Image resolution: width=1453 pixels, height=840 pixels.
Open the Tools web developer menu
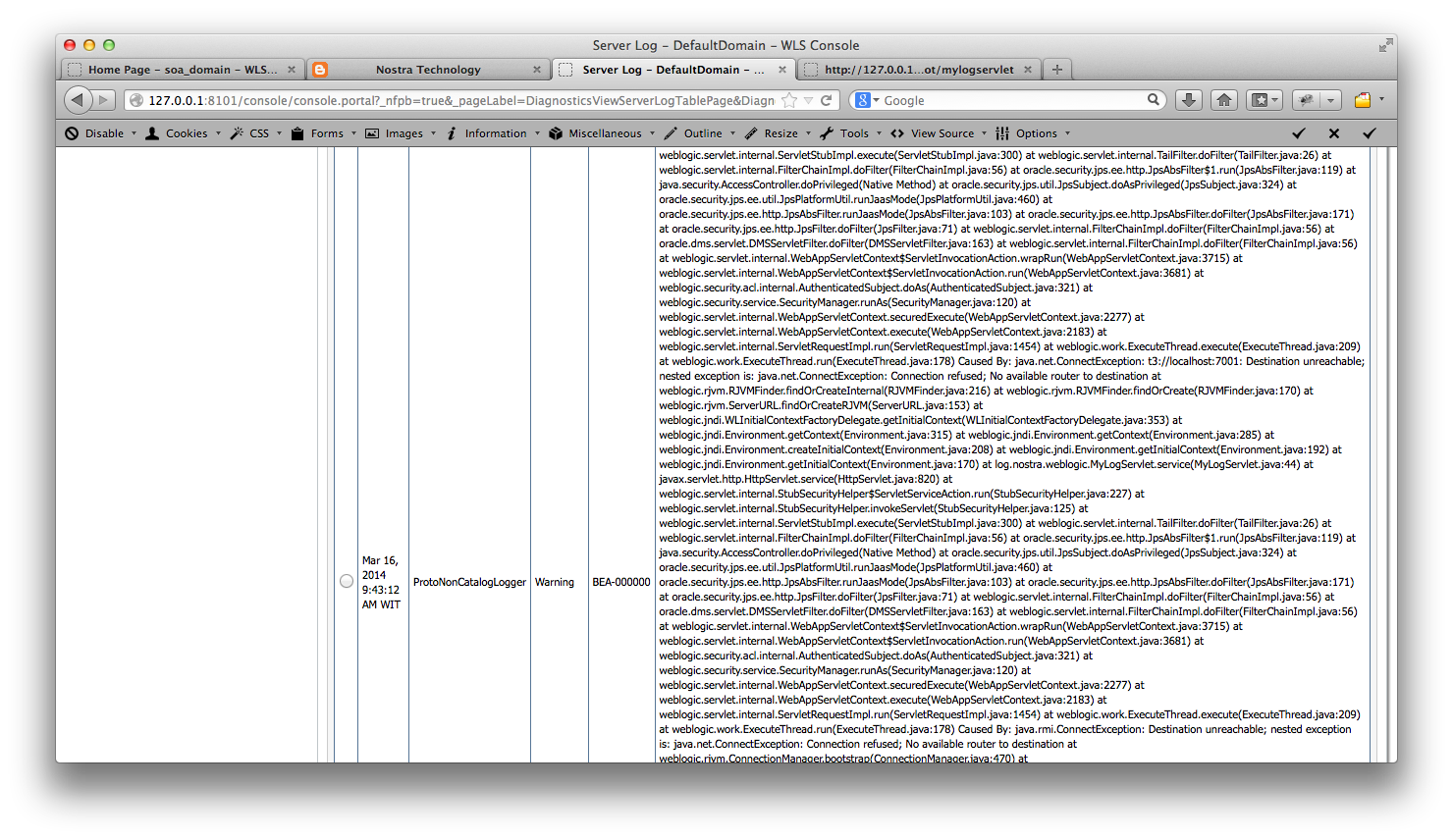(851, 133)
